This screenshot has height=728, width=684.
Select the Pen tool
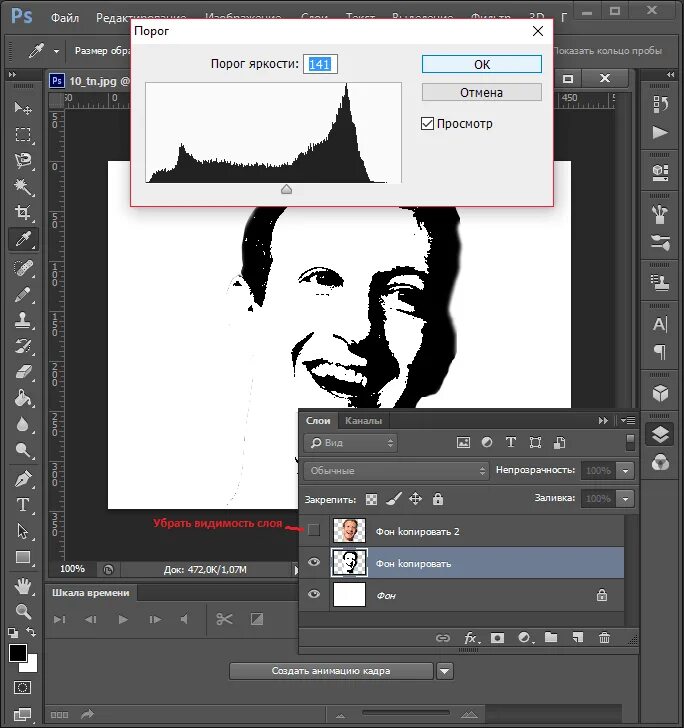pyautogui.click(x=22, y=479)
